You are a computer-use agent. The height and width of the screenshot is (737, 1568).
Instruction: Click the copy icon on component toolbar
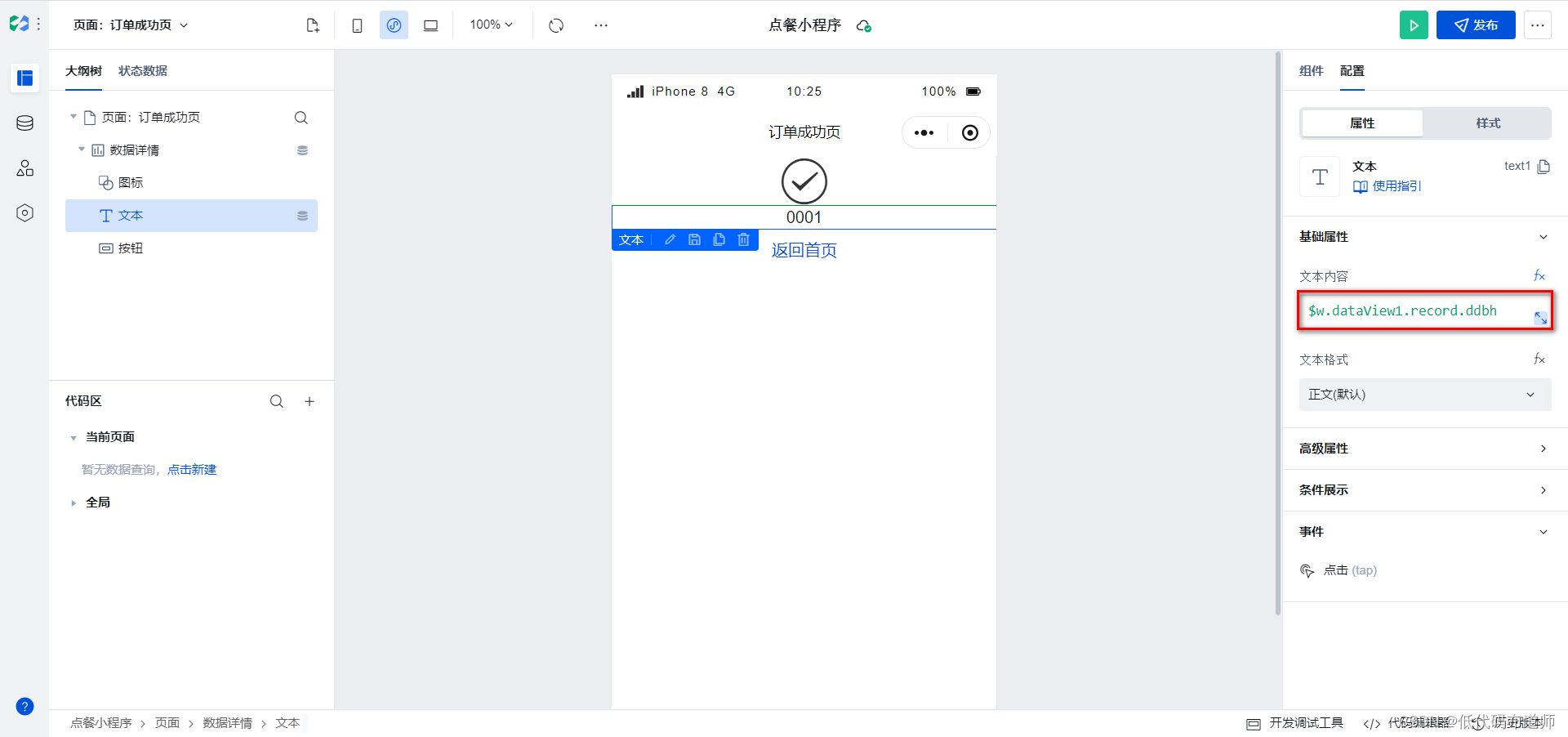coord(719,239)
